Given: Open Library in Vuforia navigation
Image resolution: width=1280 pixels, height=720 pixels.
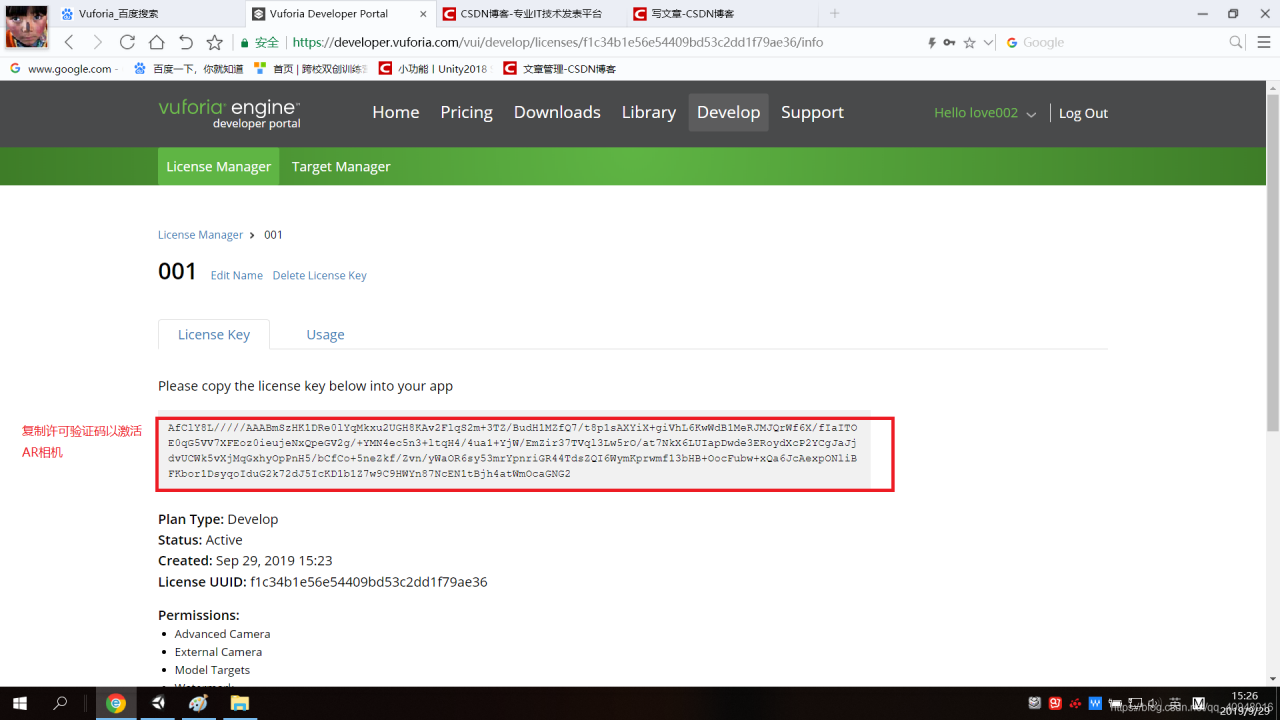Looking at the screenshot, I should pos(649,112).
